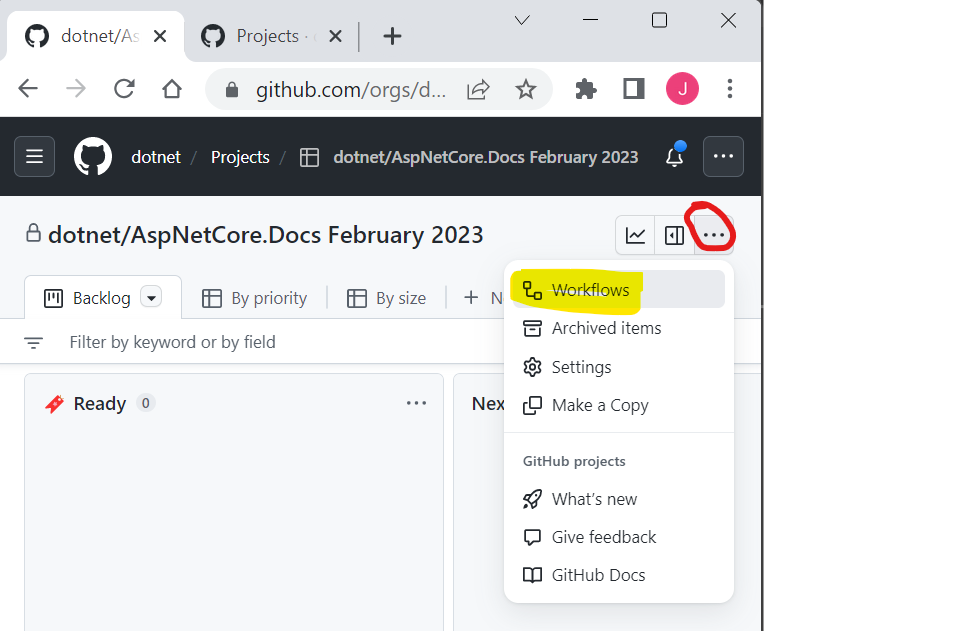View site info via padlock icon
Viewport: 963px width, 631px height.
(x=232, y=90)
